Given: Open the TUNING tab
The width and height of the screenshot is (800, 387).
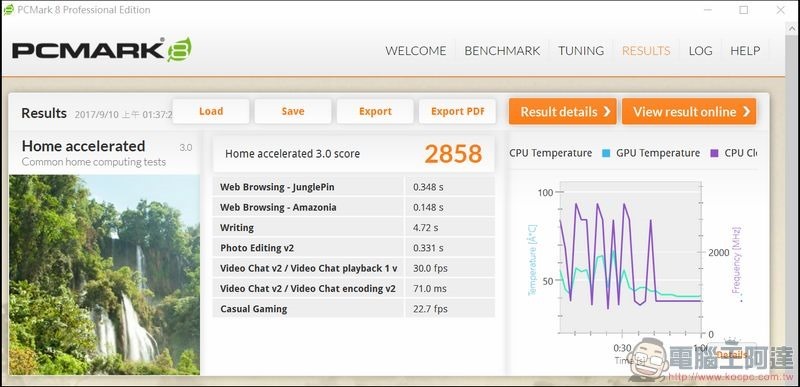Looking at the screenshot, I should (x=581, y=50).
